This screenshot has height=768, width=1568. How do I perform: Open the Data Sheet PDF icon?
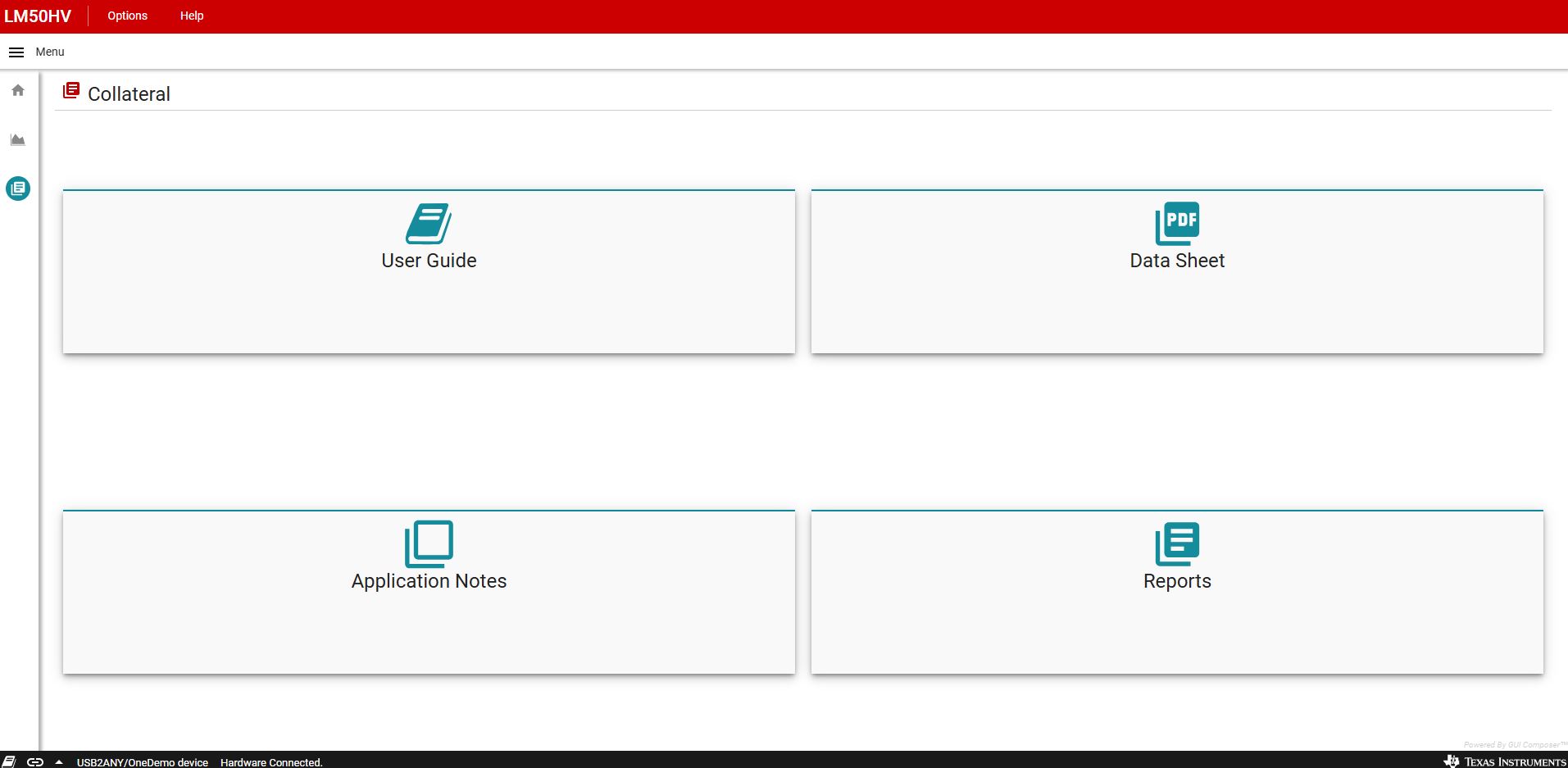click(1177, 223)
